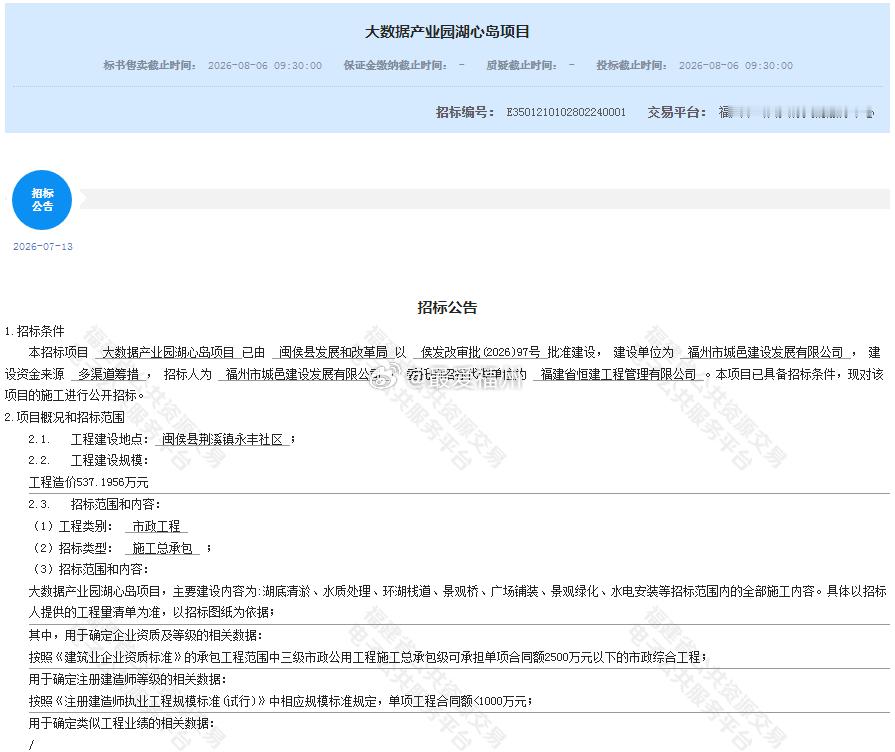
Task: Click the agency 福建省恒建工程管理有限公司
Action: 618,374
